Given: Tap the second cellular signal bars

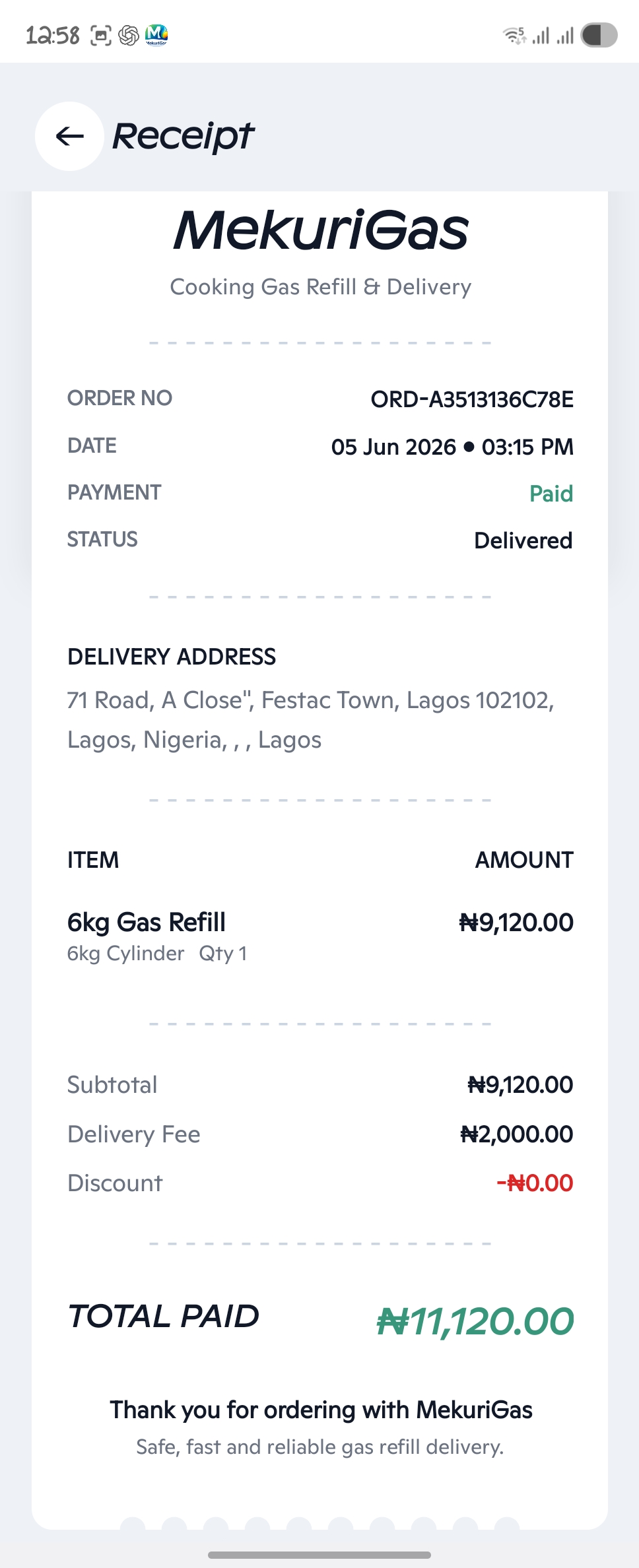Looking at the screenshot, I should coord(565,36).
